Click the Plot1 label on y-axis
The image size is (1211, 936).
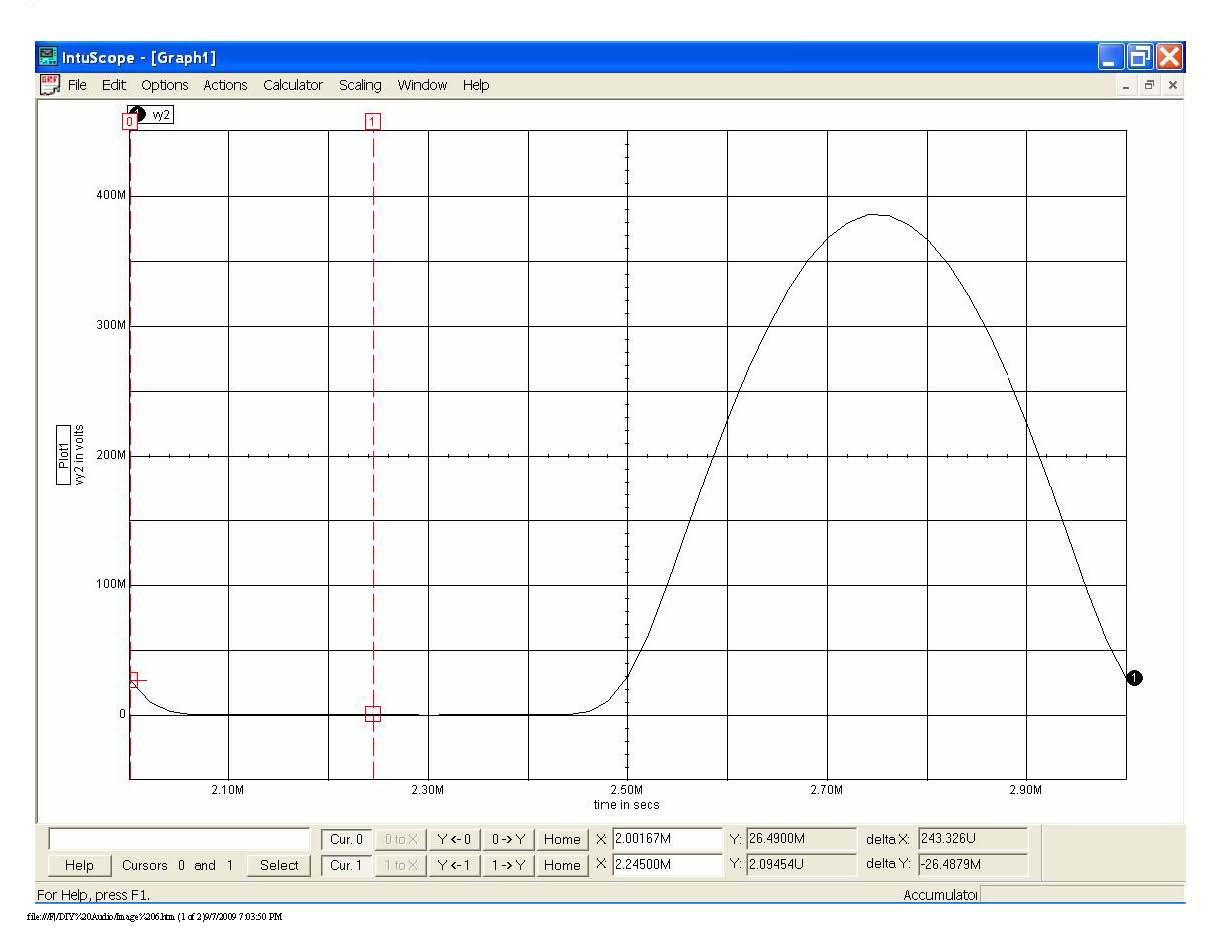tap(64, 455)
